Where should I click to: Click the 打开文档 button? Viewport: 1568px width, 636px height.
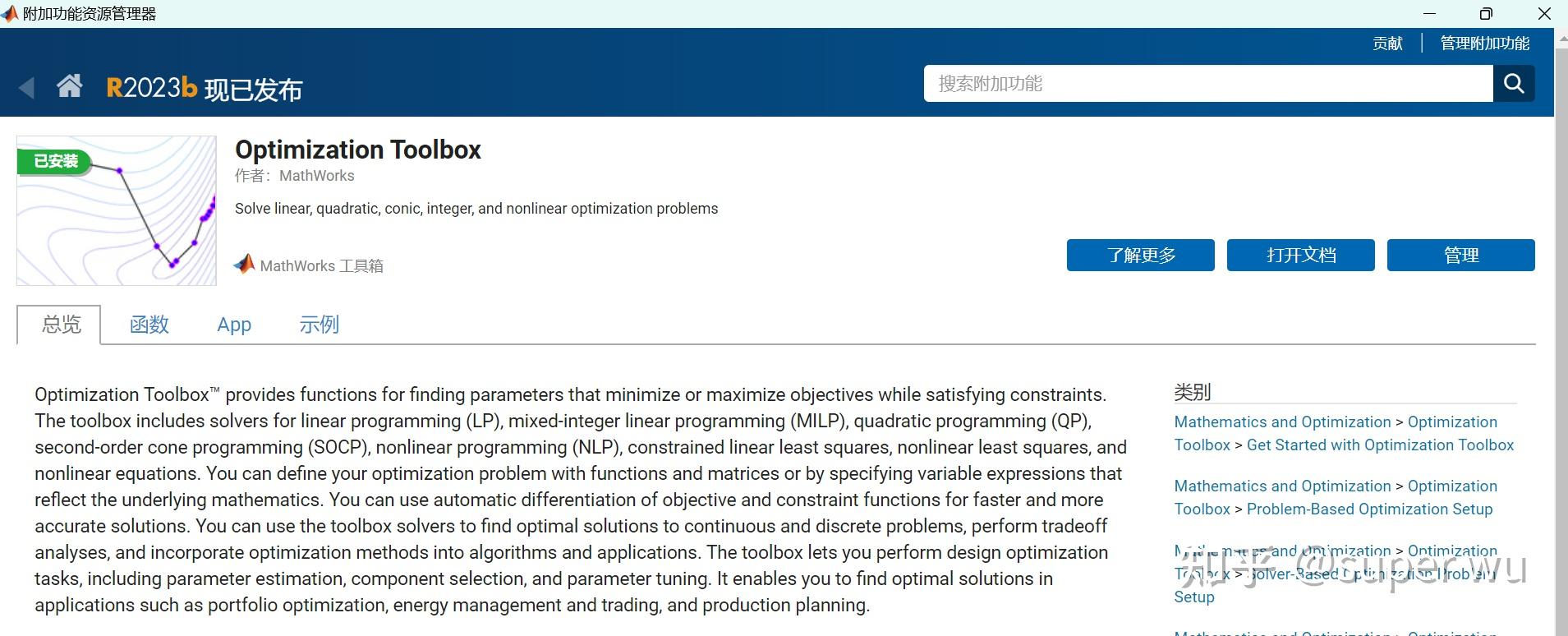coord(1300,256)
